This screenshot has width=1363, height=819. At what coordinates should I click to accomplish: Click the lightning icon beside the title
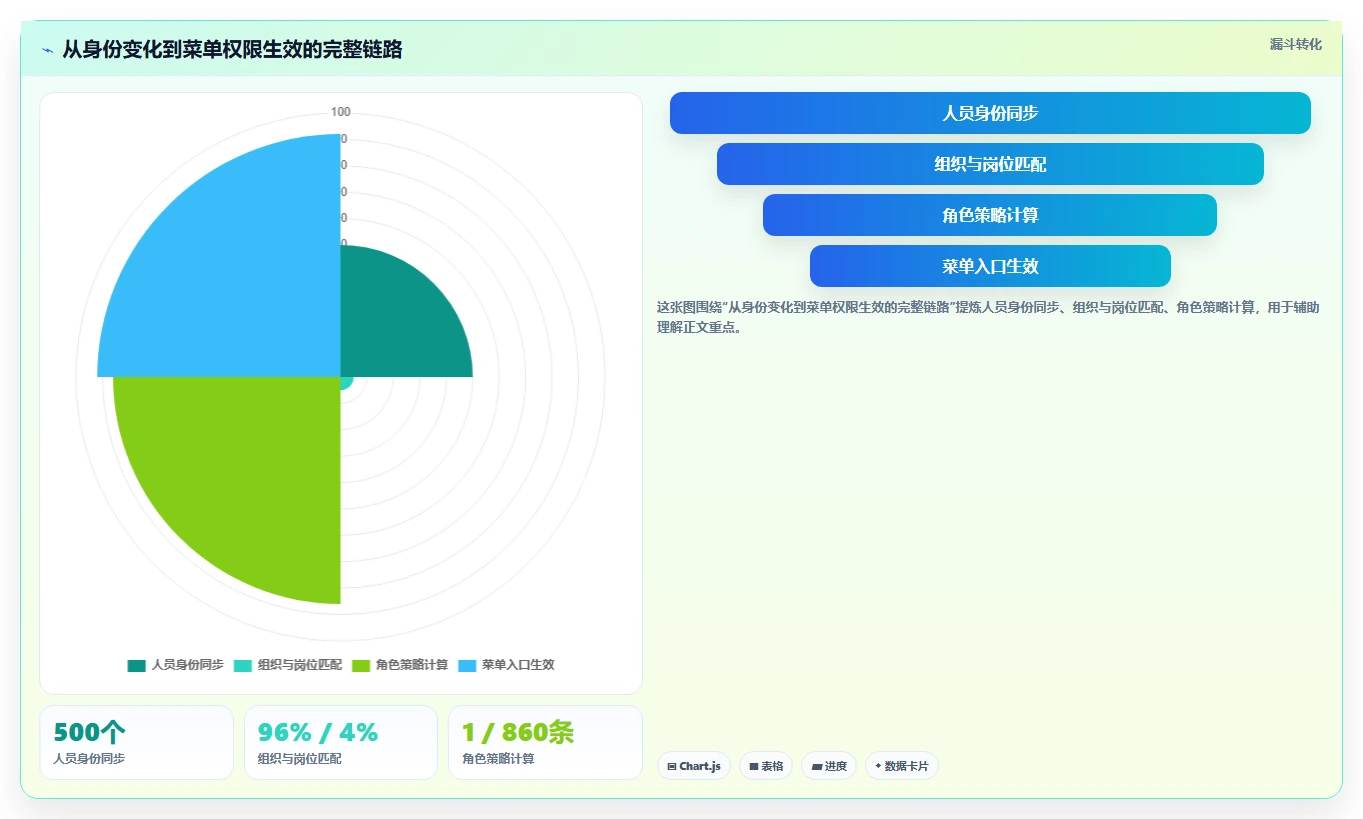click(x=47, y=50)
